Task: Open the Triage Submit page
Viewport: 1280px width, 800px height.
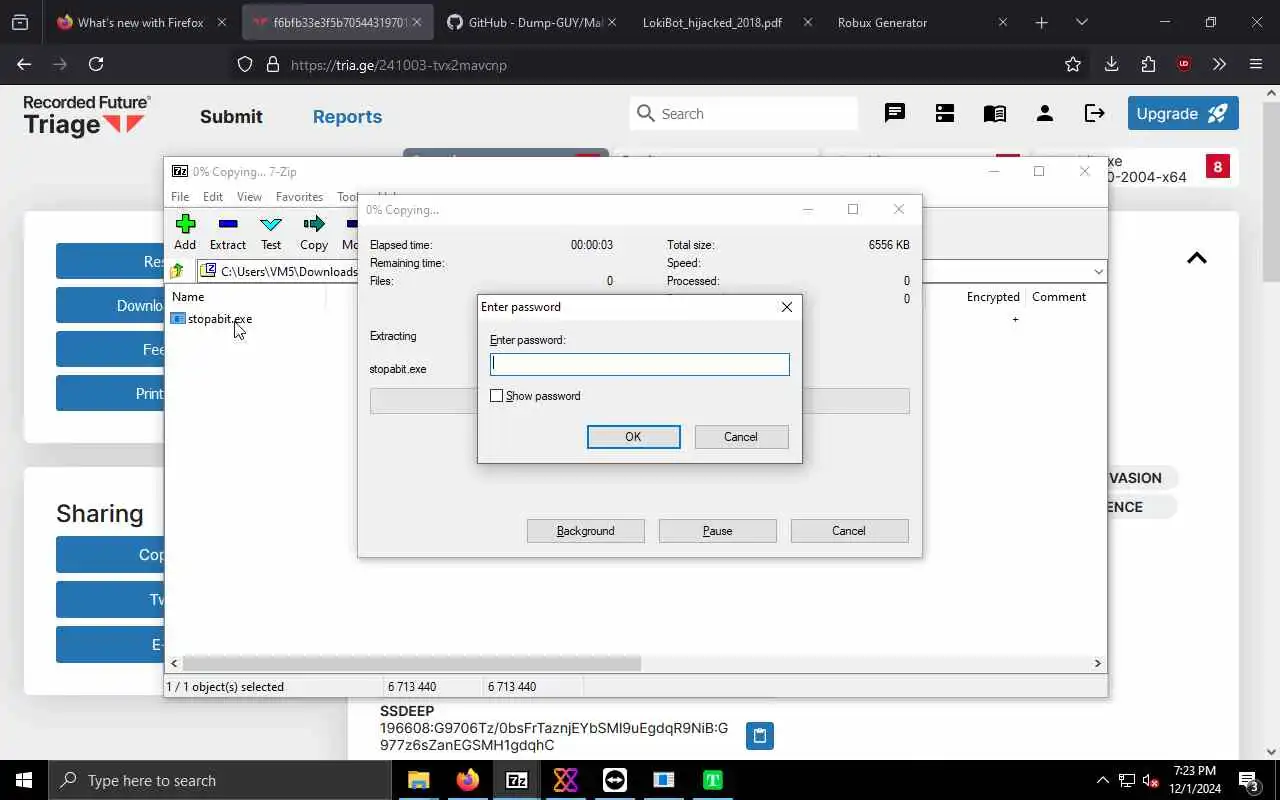Action: (231, 116)
